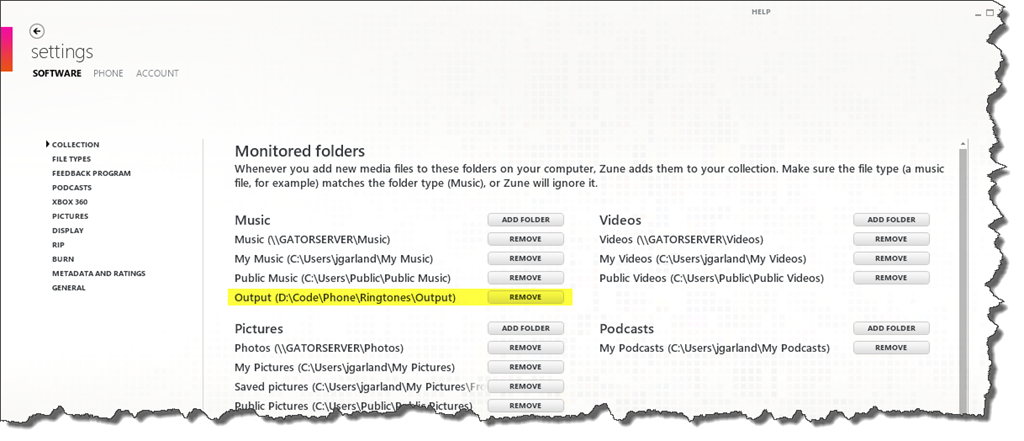This screenshot has width=1024, height=441.
Task: Switch to the ACCOUNT tab
Action: [157, 73]
